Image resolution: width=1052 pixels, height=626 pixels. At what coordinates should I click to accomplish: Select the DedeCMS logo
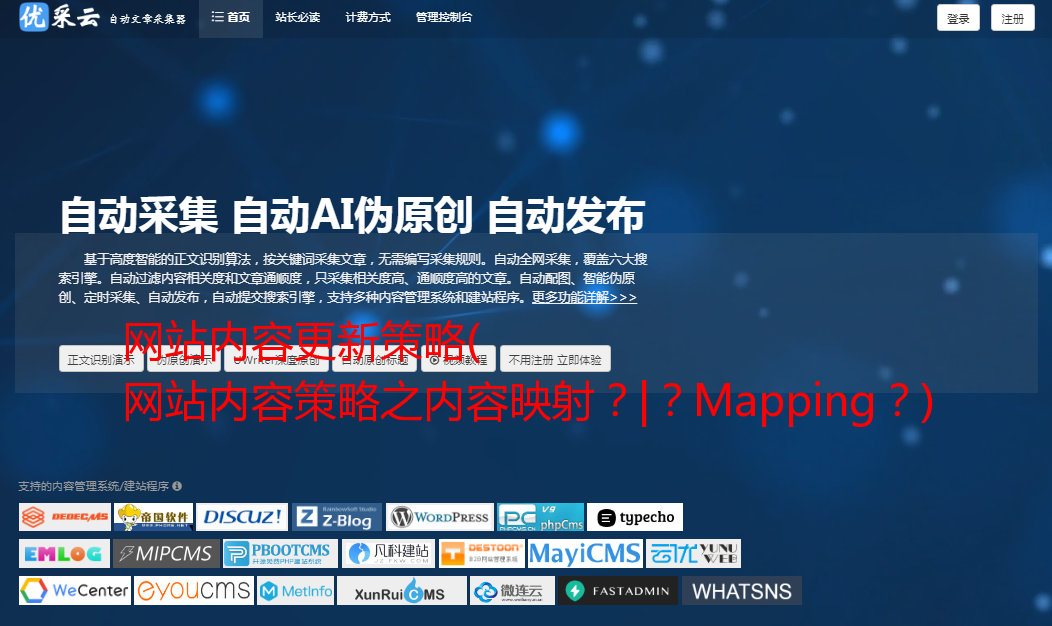(64, 517)
